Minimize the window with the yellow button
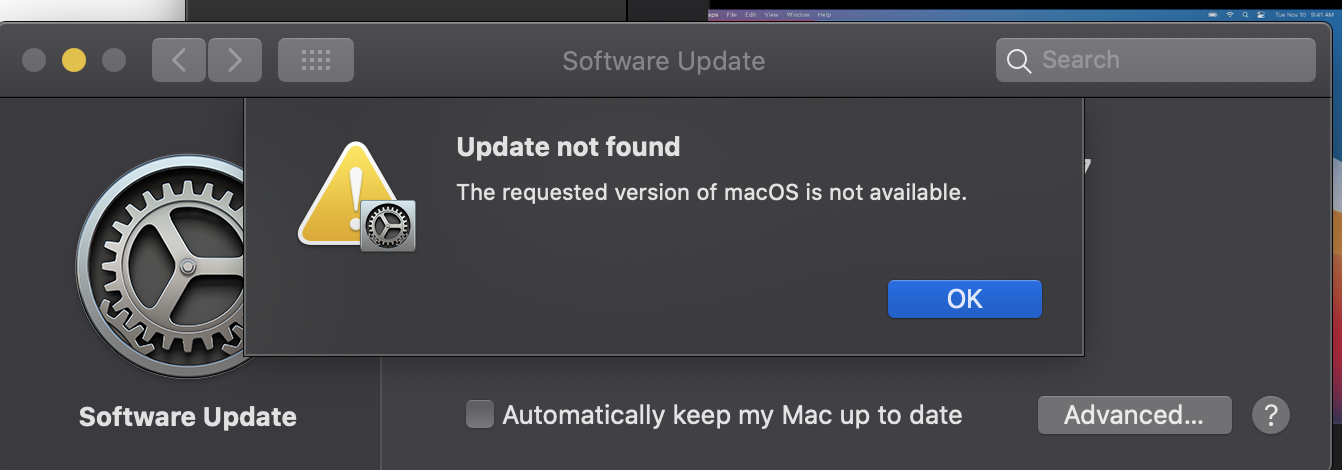The height and width of the screenshot is (470, 1342). point(74,60)
